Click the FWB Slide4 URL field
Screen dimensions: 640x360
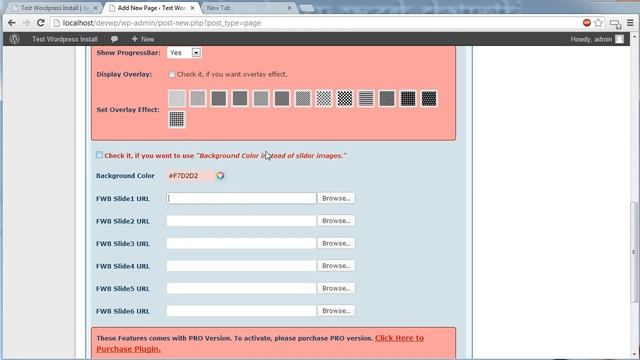(x=241, y=266)
